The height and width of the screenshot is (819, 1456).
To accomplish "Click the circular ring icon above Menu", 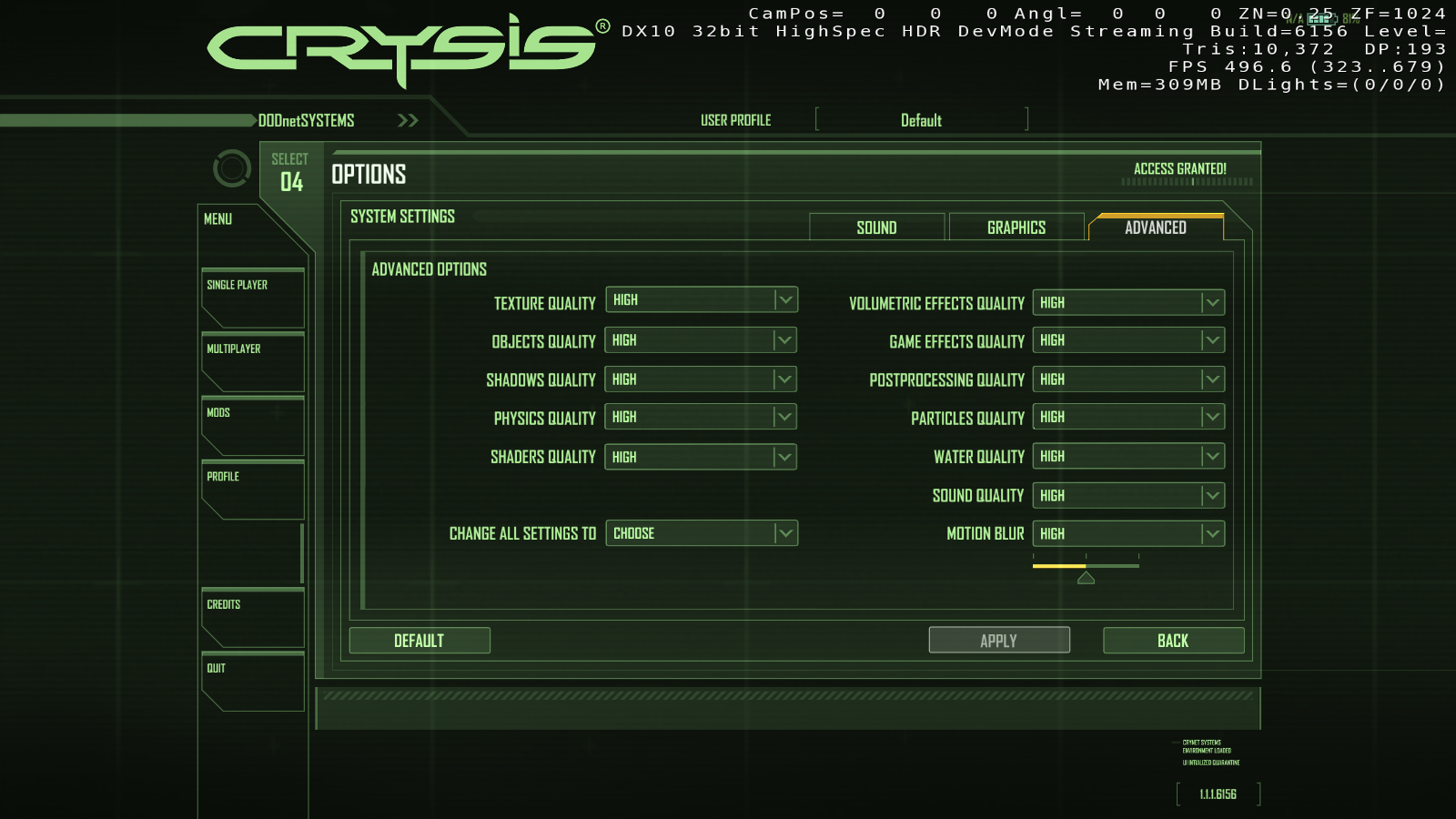I will pyautogui.click(x=232, y=168).
